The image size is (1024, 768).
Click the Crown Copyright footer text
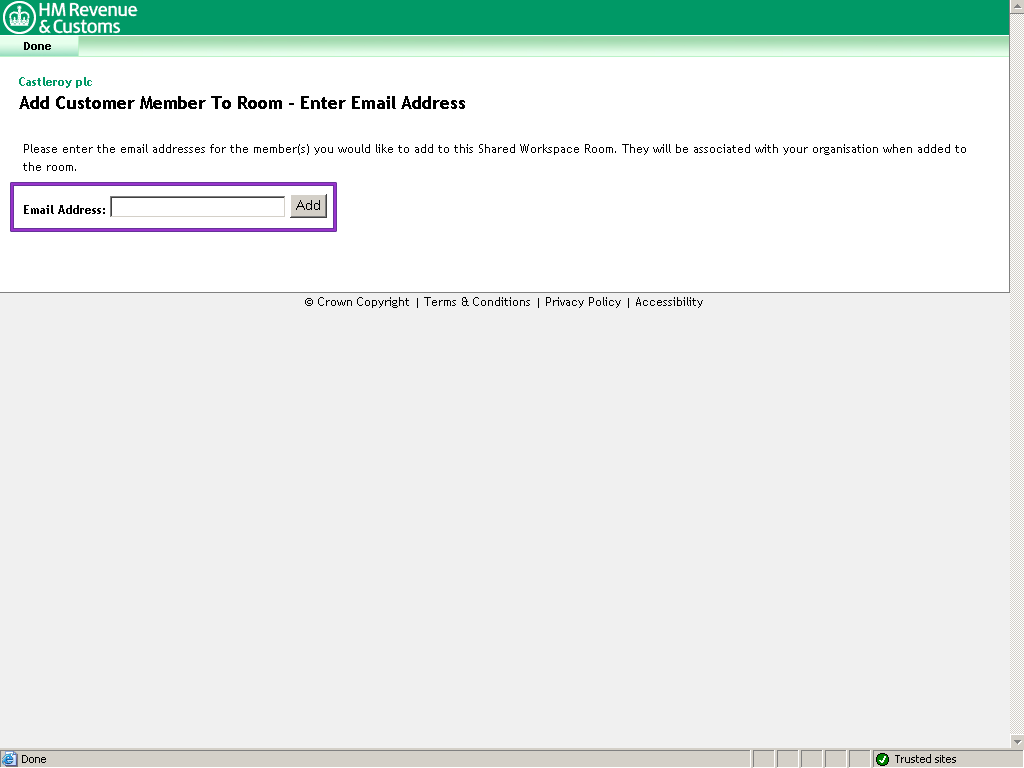[x=357, y=302]
